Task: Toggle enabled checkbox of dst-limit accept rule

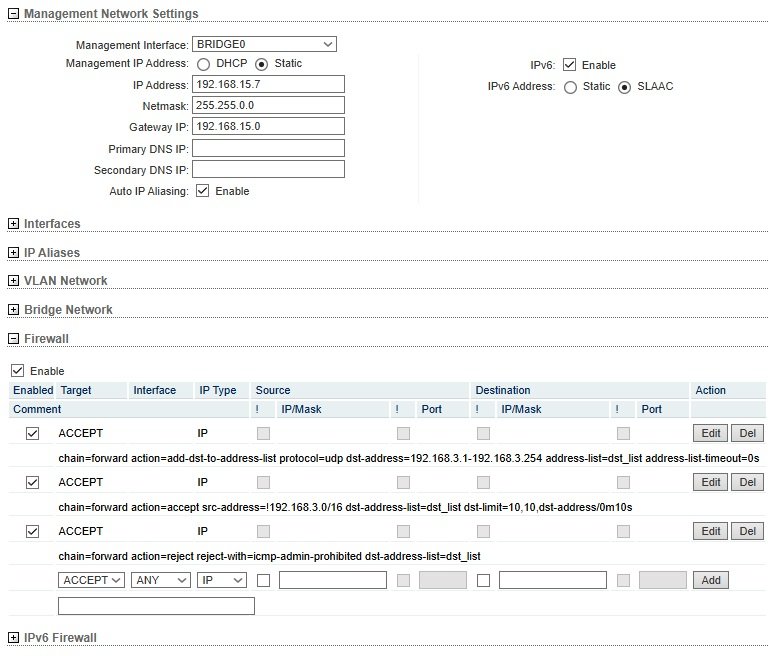Action: coord(33,483)
